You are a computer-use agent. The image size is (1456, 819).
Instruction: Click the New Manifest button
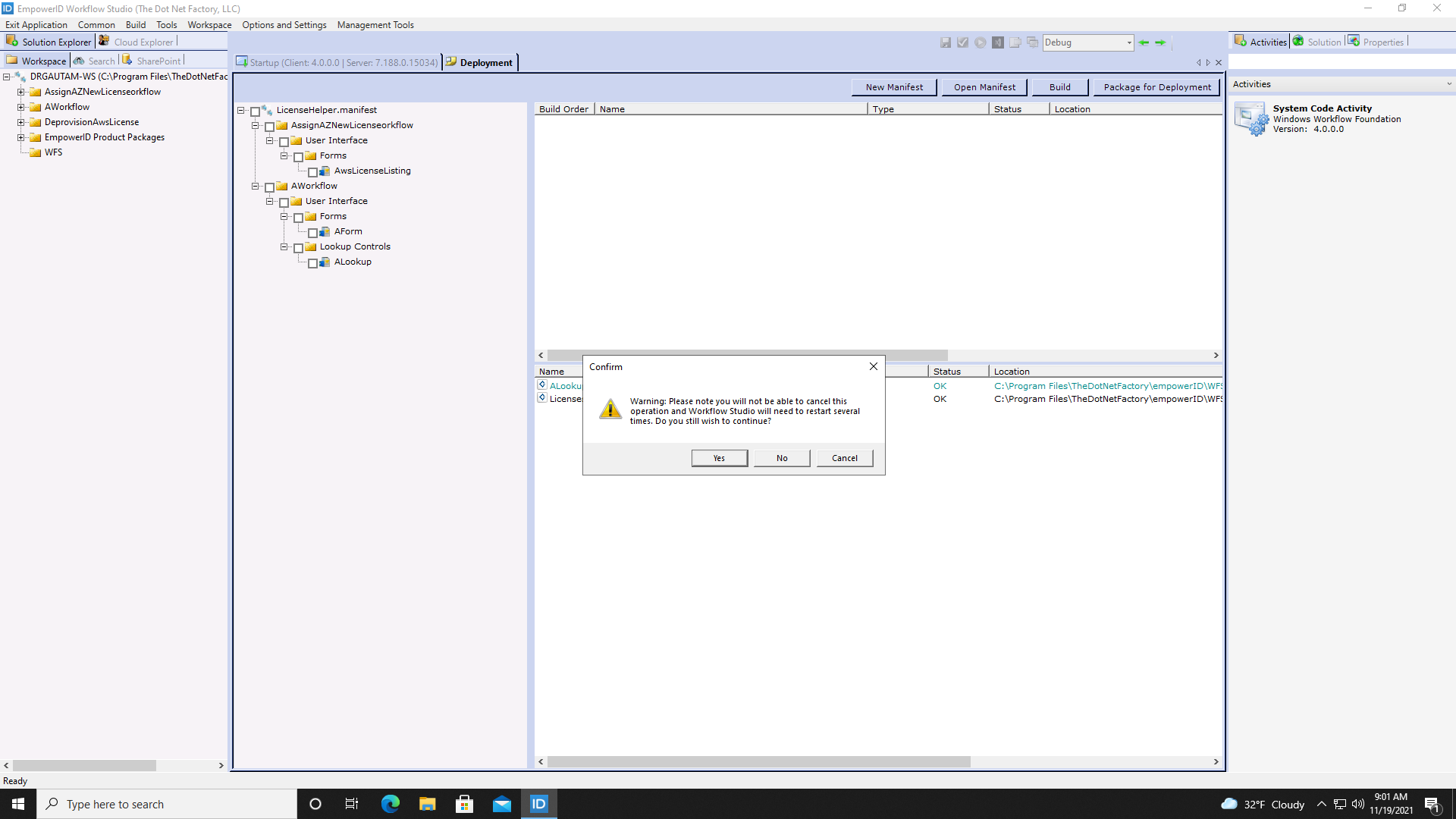pos(894,86)
